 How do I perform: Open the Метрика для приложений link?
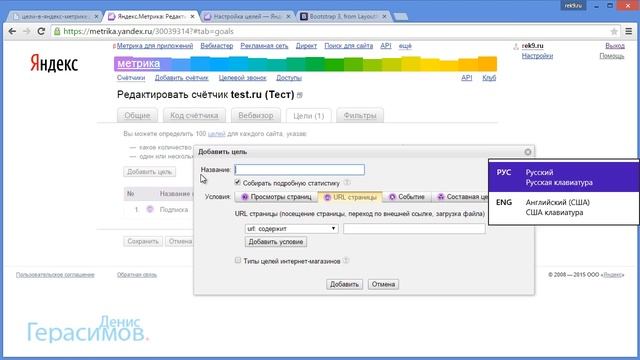click(x=155, y=46)
